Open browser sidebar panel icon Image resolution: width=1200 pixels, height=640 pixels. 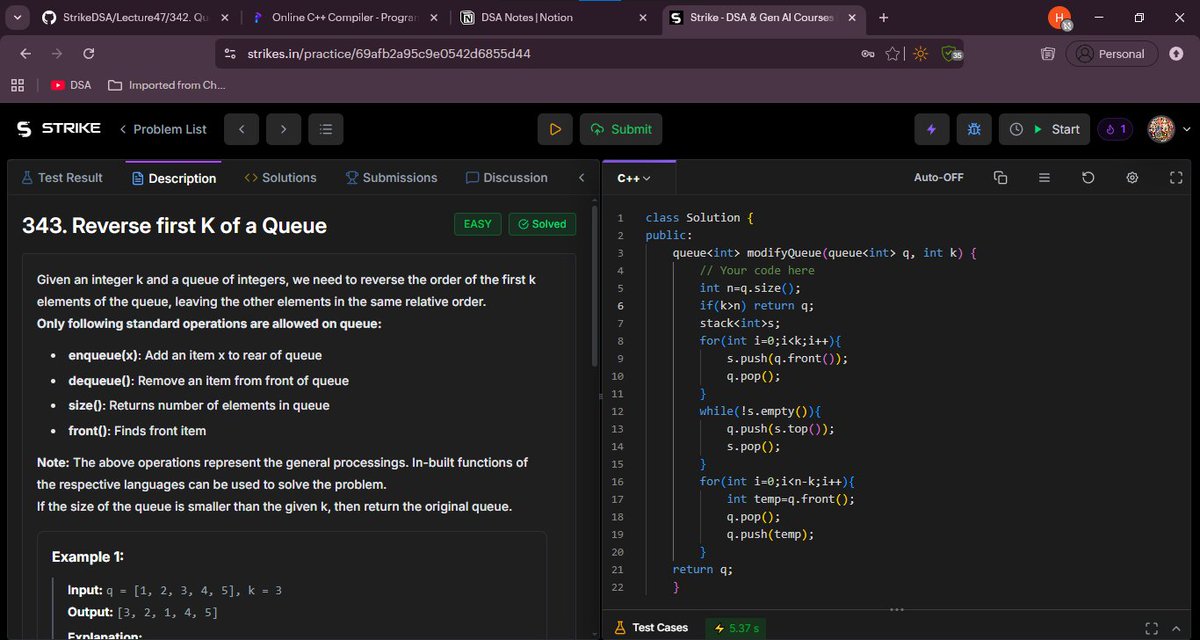coord(1047,54)
